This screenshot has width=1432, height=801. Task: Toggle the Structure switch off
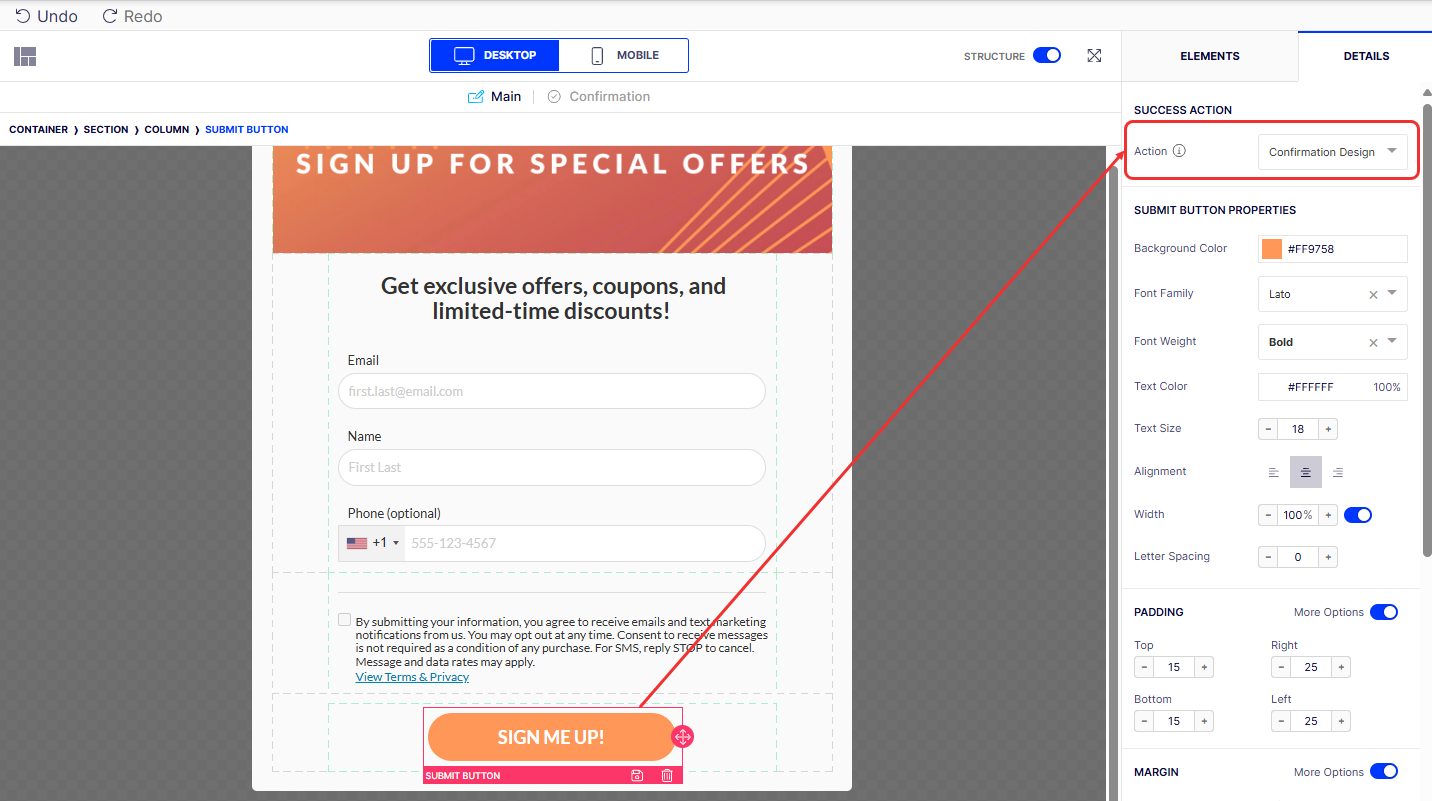pyautogui.click(x=1047, y=55)
